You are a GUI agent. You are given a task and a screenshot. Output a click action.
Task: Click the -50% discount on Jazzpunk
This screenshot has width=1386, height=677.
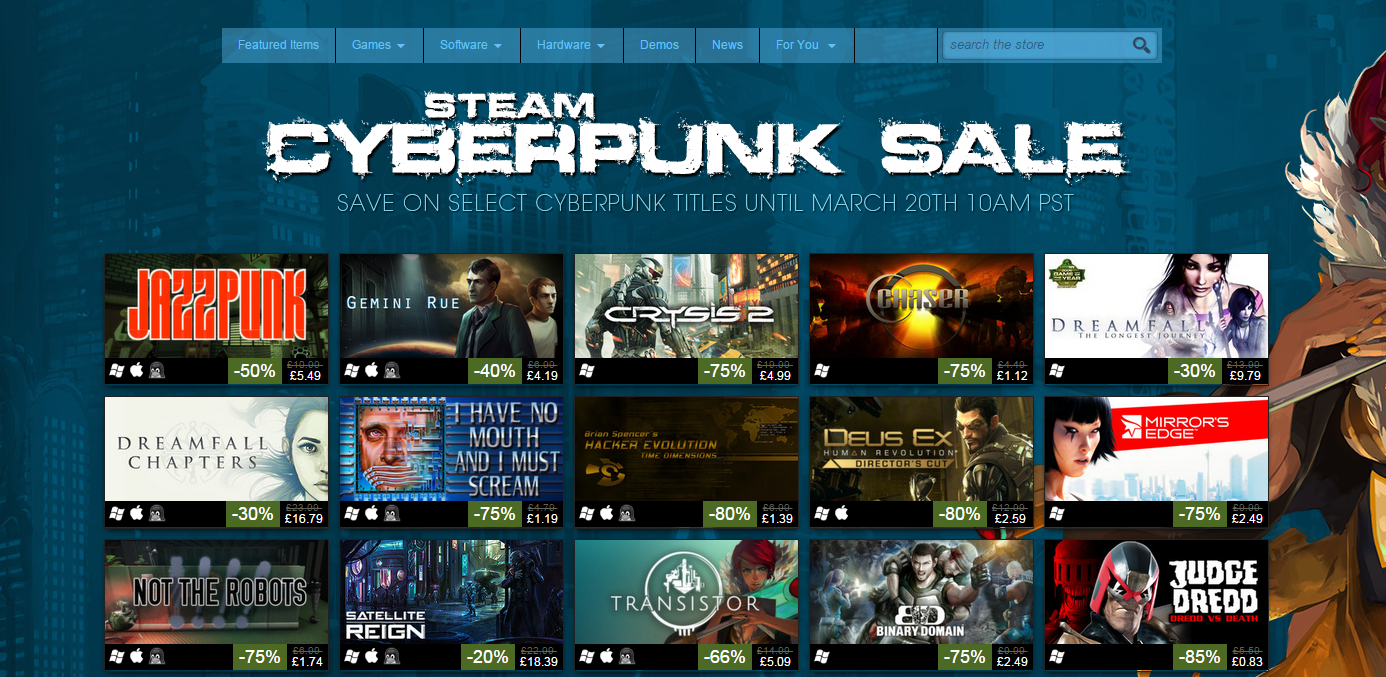(254, 371)
